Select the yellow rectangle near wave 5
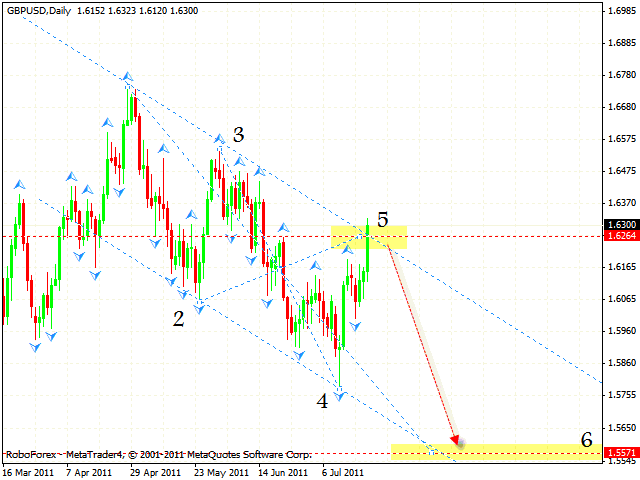Image resolution: width=640 pixels, height=480 pixels. pyautogui.click(x=369, y=237)
